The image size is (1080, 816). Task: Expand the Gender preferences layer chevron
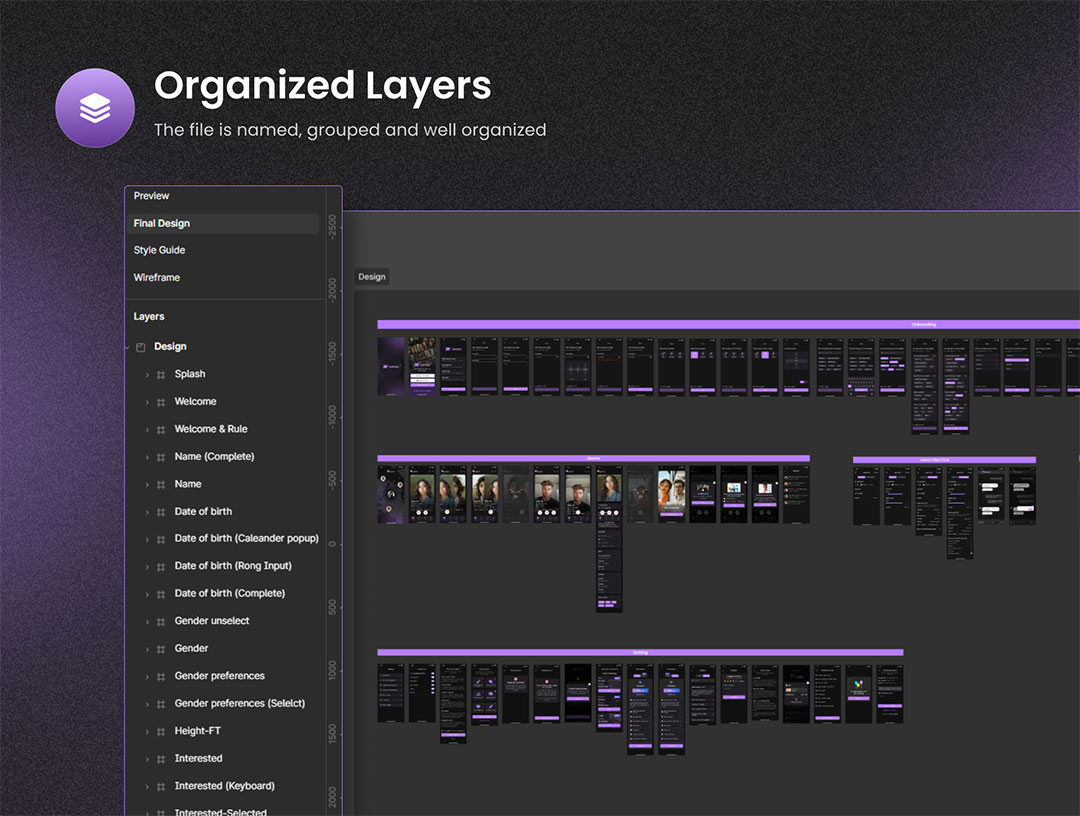coord(147,676)
